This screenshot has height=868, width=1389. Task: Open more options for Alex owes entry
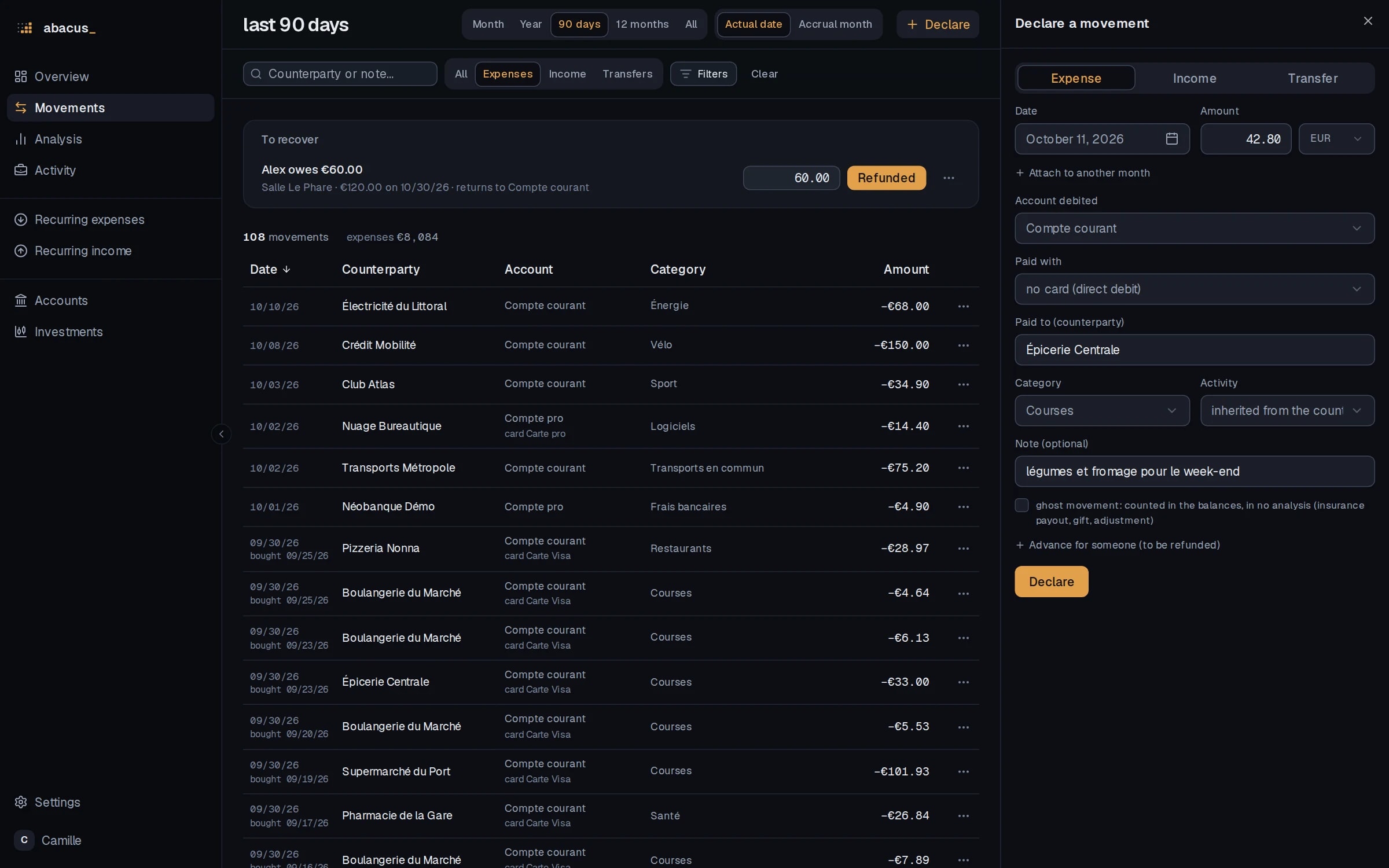[949, 178]
